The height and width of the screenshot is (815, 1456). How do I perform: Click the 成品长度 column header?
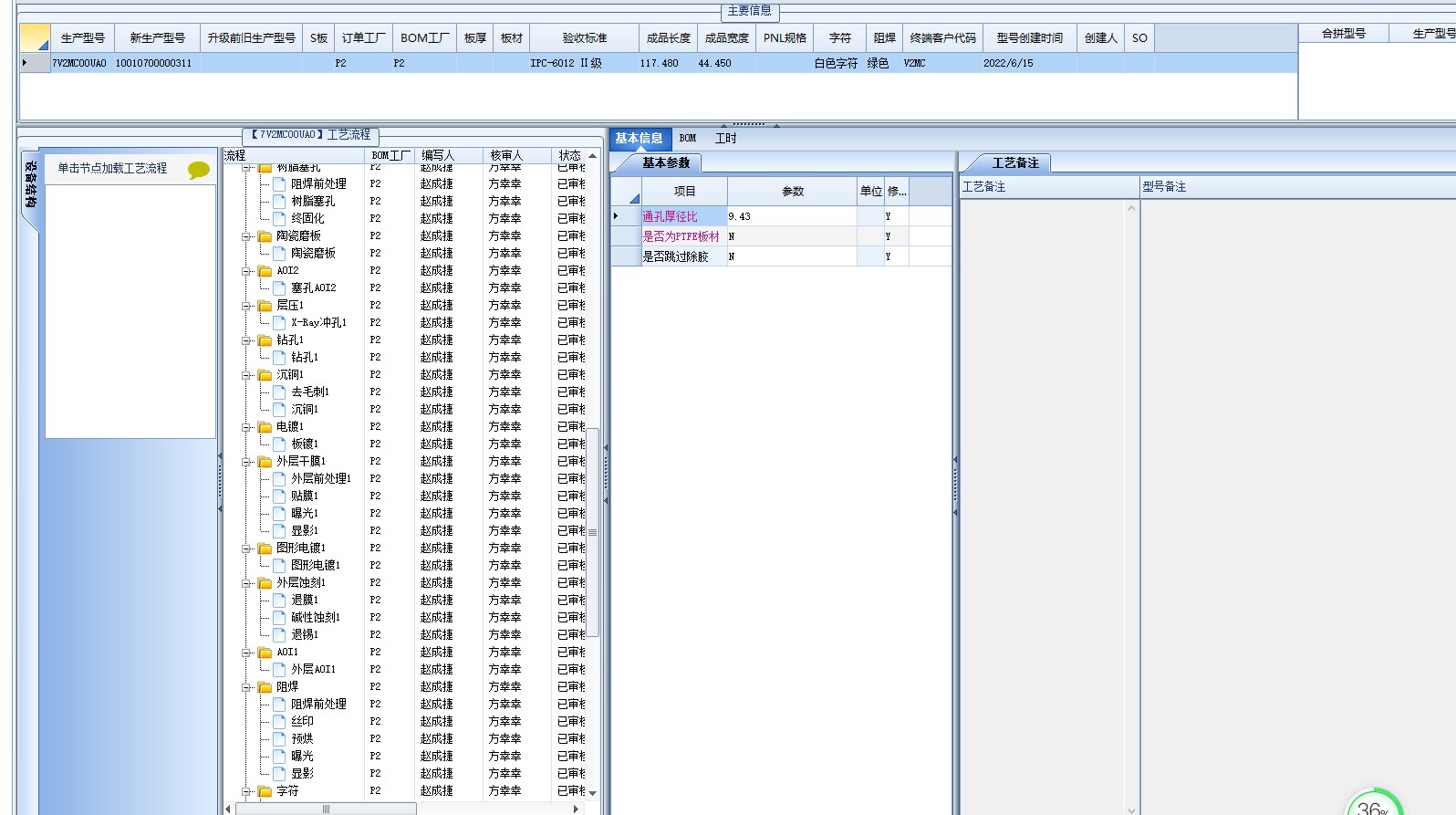point(668,38)
